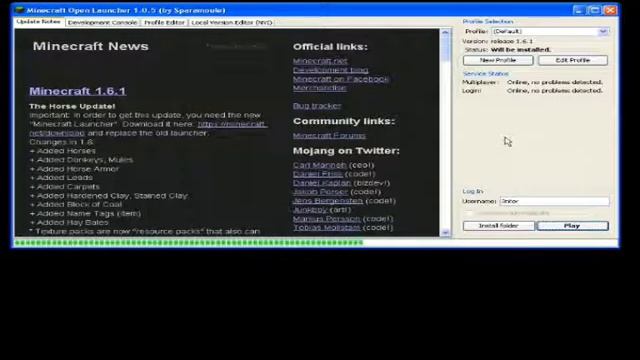
Task: Open Carl Manneh's Twitter link
Action: point(320,165)
